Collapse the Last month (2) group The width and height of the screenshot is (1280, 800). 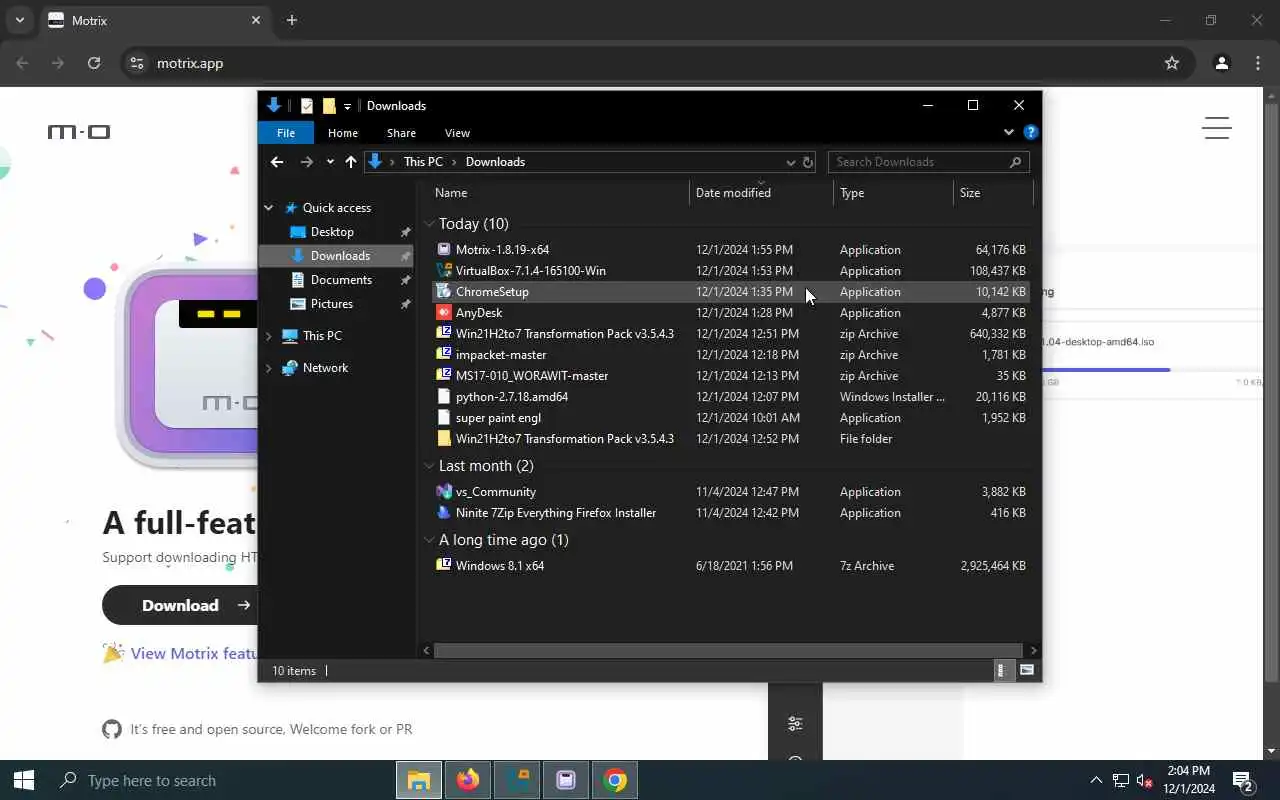coord(429,466)
